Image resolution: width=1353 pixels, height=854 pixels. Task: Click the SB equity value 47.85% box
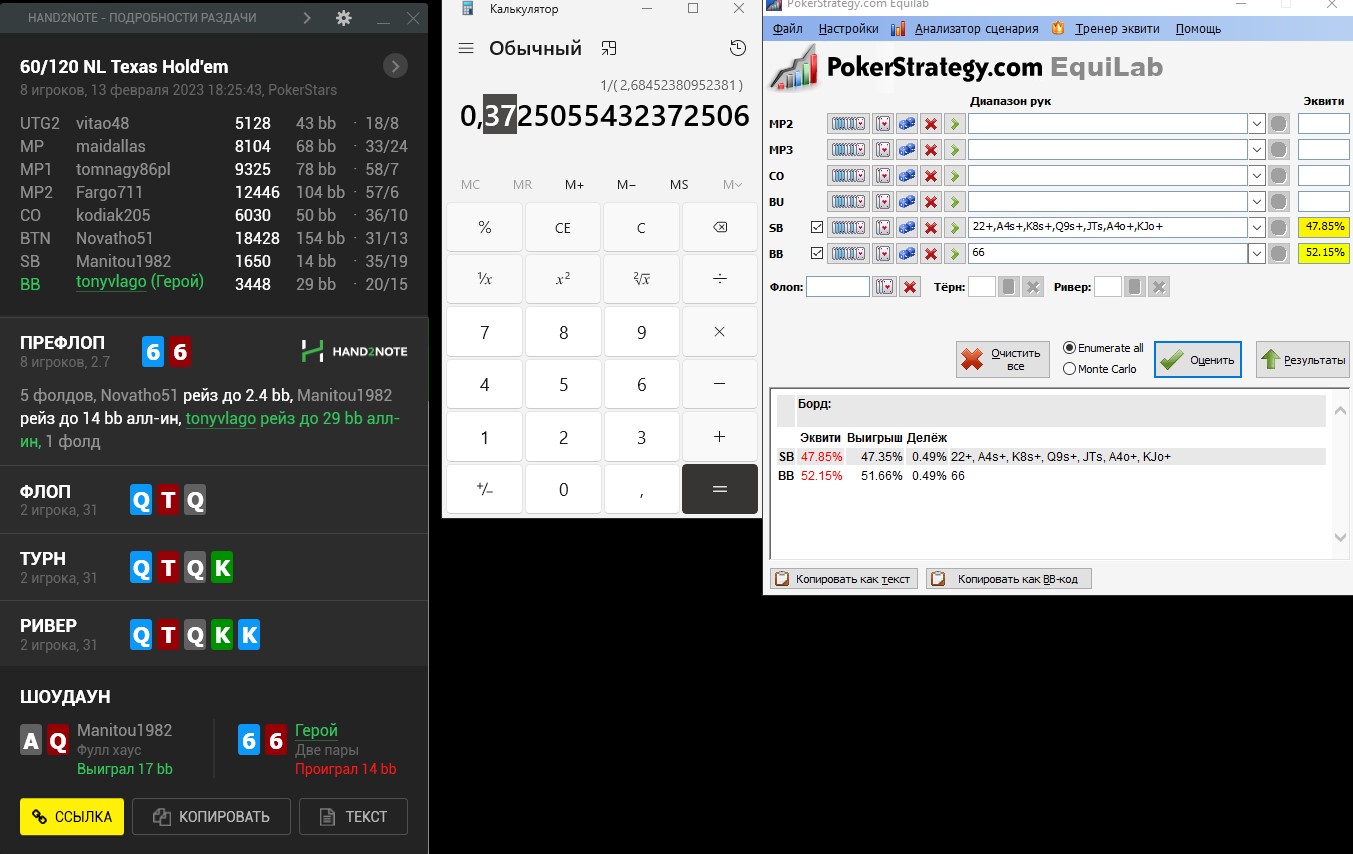1324,227
